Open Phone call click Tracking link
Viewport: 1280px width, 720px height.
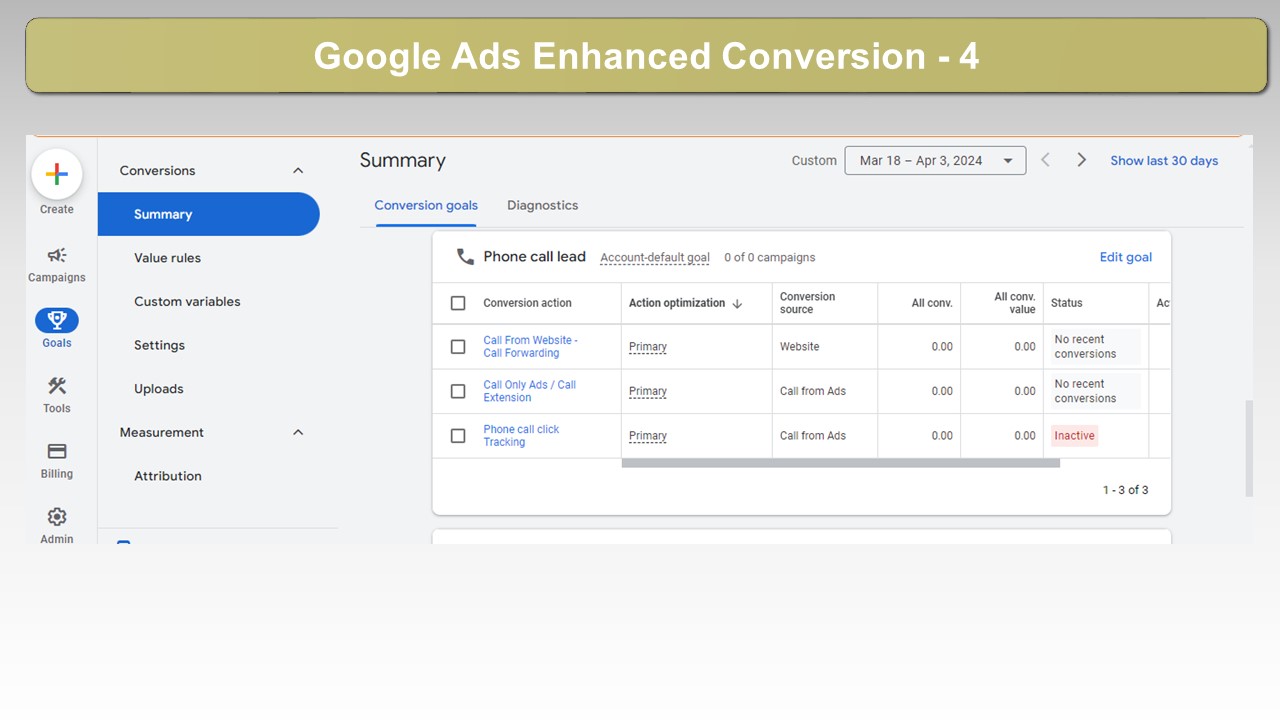521,436
